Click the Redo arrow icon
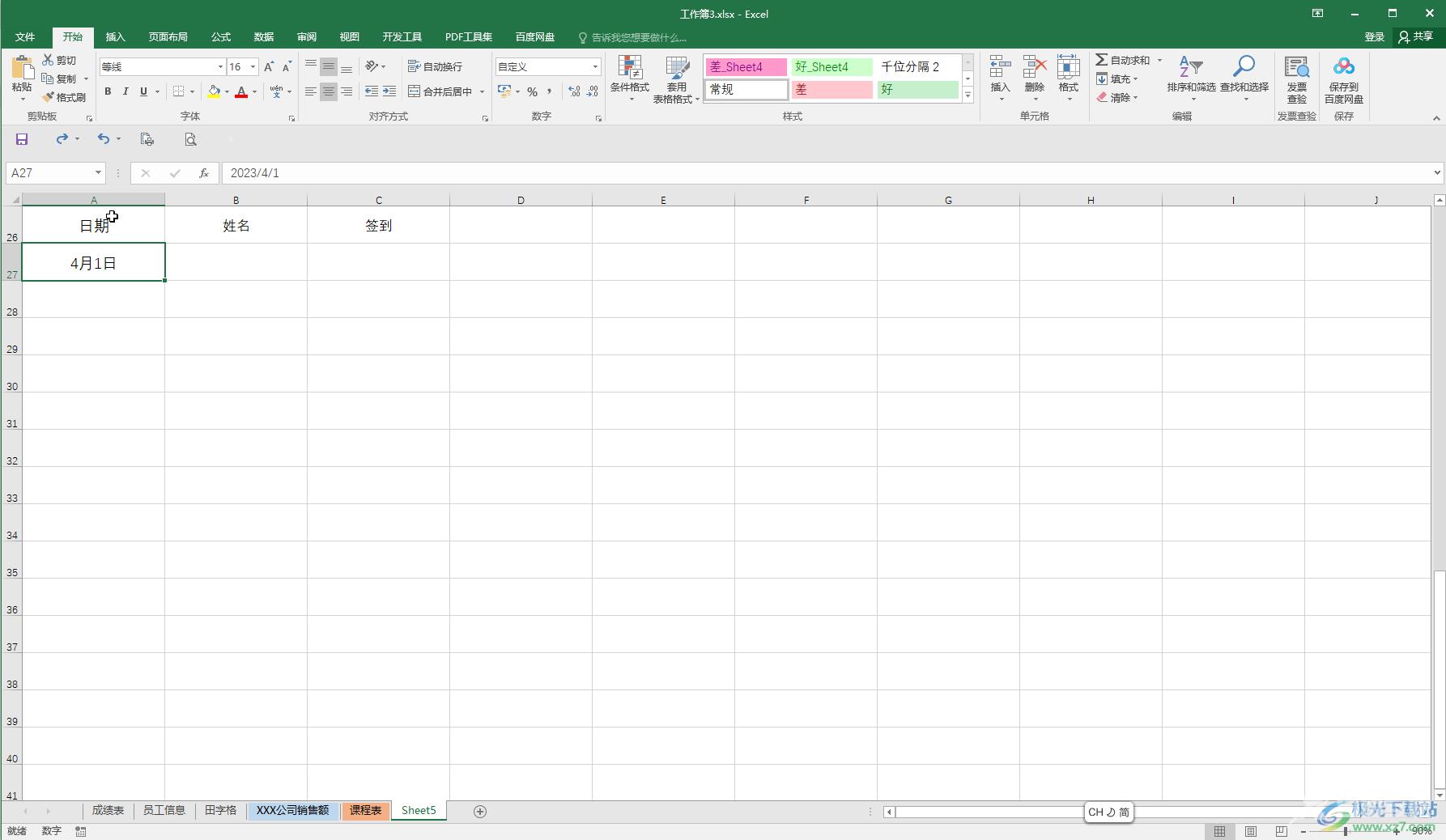This screenshot has height=840, width=1446. pos(62,139)
